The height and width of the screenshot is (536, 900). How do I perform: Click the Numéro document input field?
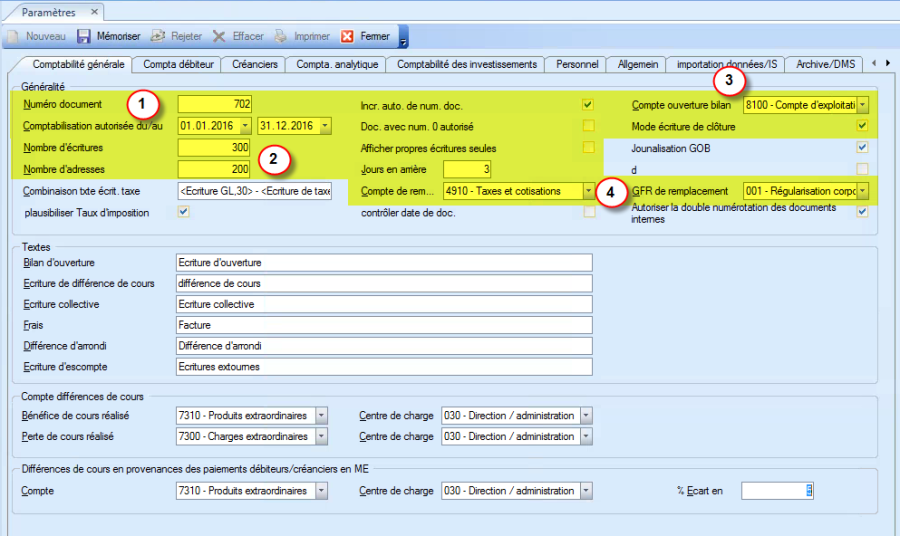[215, 104]
